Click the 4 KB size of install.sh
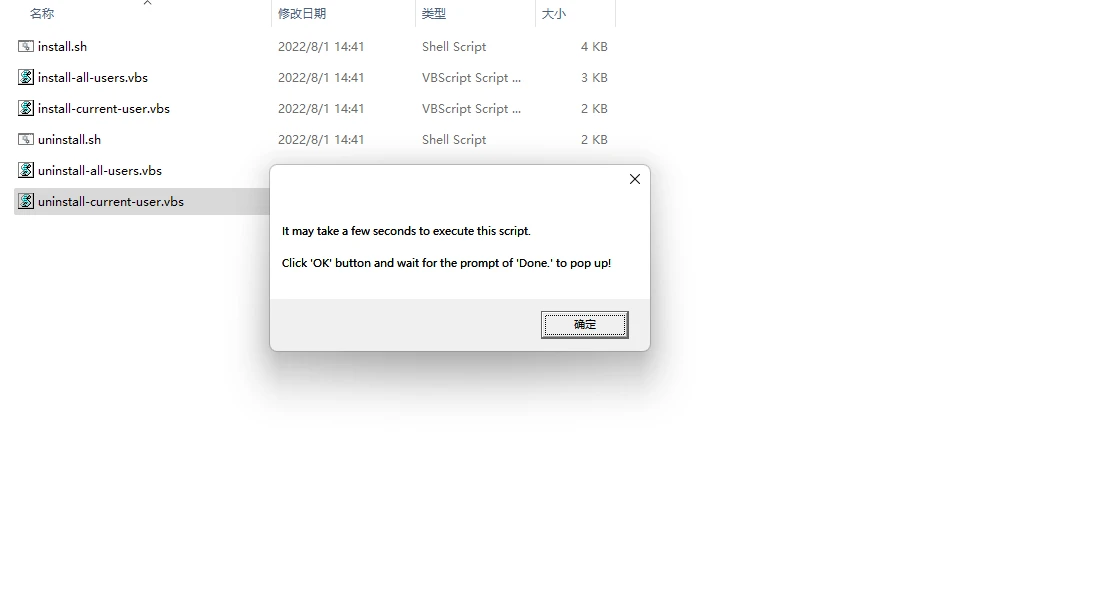Viewport: 1117px width, 609px height. coord(593,46)
